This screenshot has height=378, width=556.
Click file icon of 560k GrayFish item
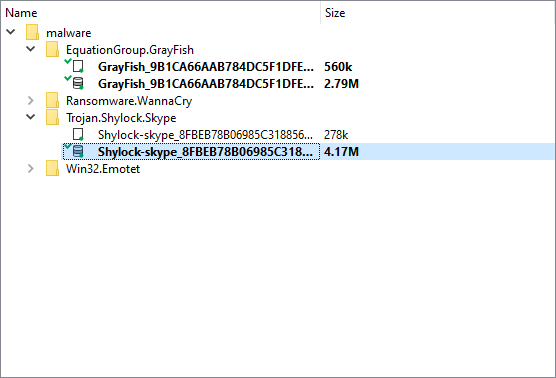pyautogui.click(x=78, y=66)
